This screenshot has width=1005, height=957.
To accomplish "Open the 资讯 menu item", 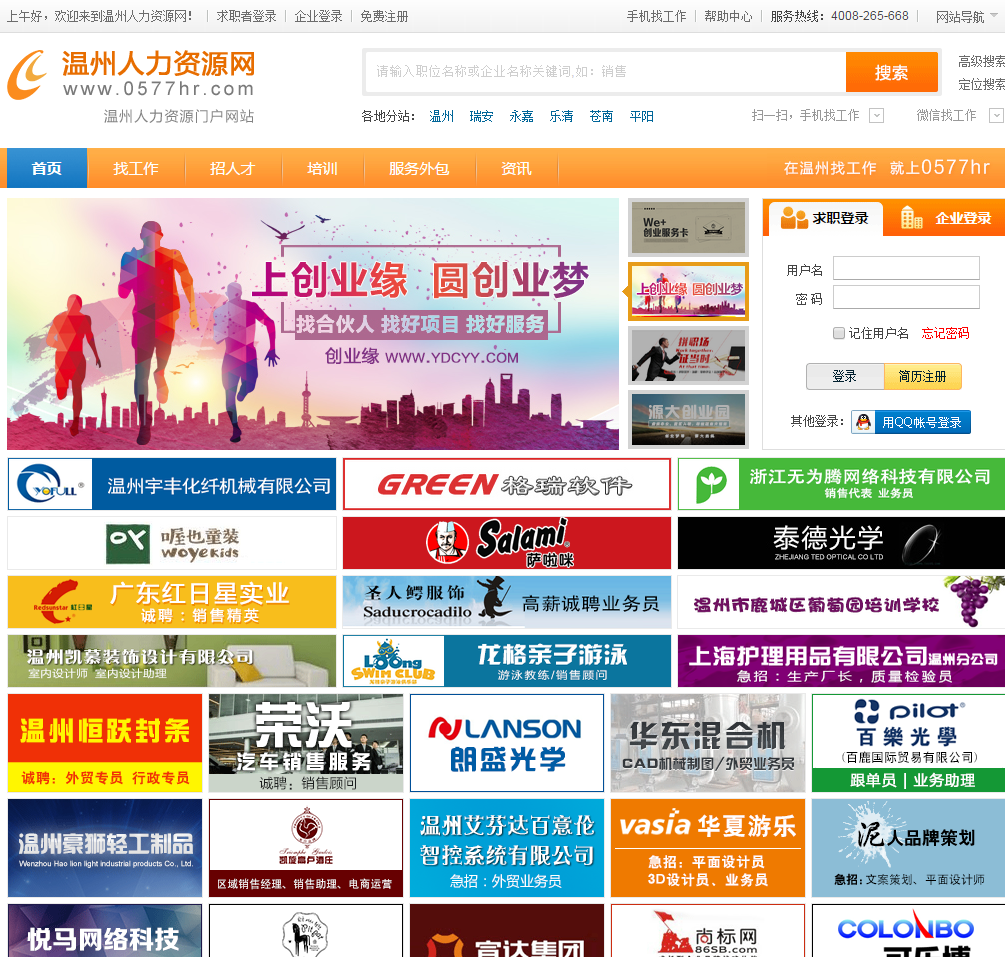I will coord(517,169).
